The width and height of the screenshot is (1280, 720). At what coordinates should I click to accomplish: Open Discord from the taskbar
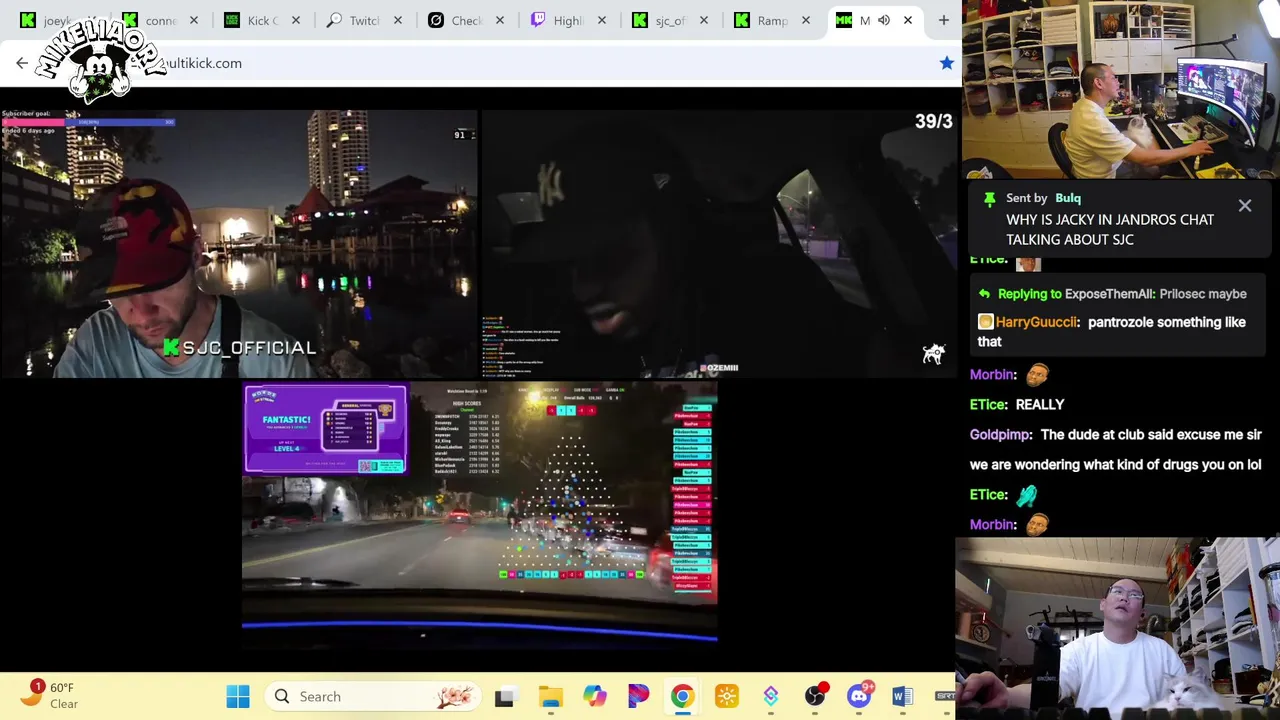point(859,697)
